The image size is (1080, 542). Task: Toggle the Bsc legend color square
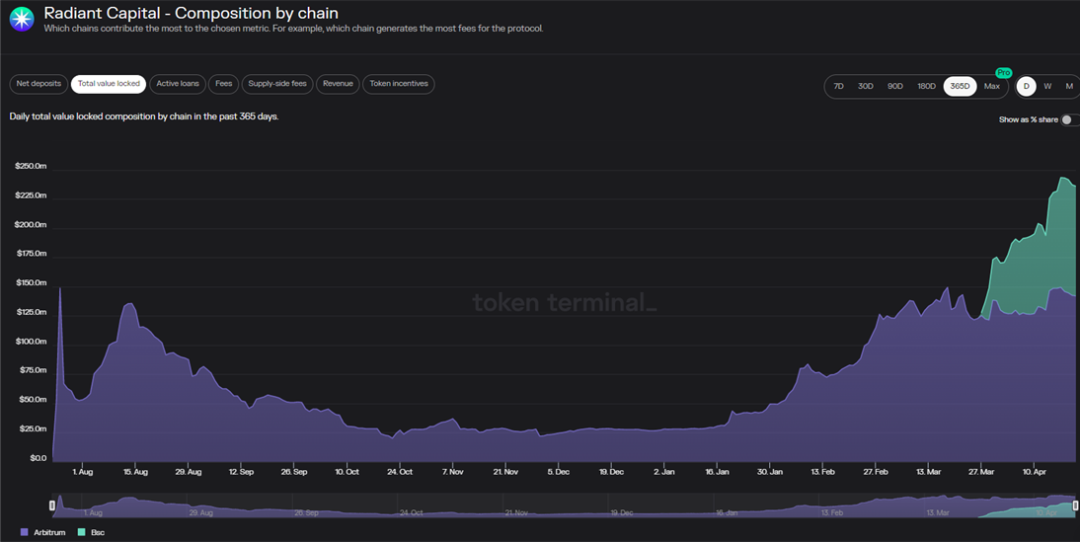81,532
